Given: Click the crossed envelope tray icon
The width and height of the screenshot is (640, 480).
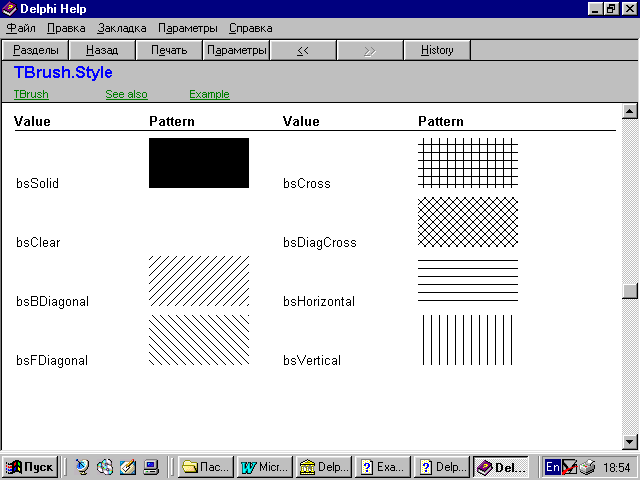Looking at the screenshot, I should pyautogui.click(x=569, y=467).
